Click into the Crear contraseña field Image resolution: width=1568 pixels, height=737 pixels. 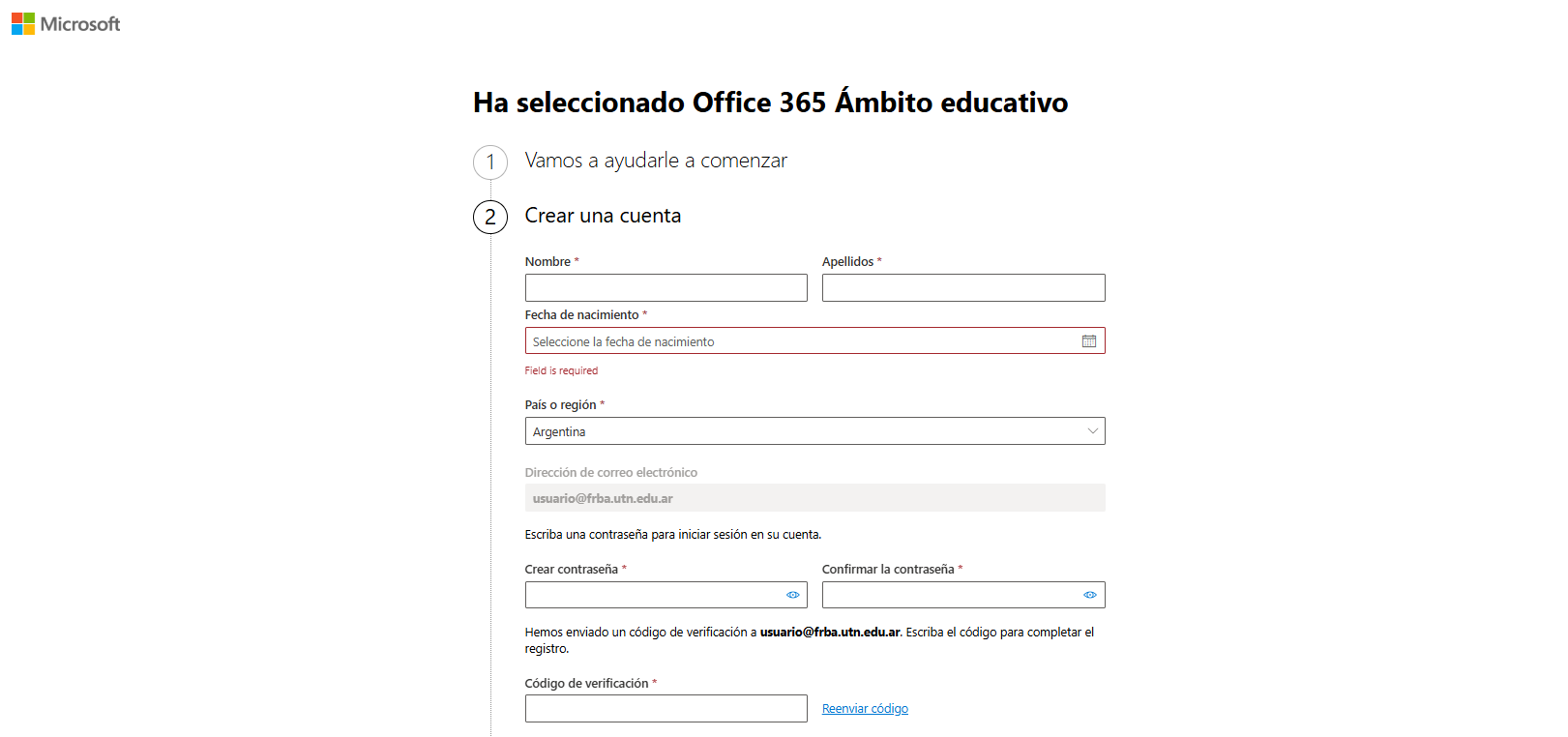tap(653, 595)
